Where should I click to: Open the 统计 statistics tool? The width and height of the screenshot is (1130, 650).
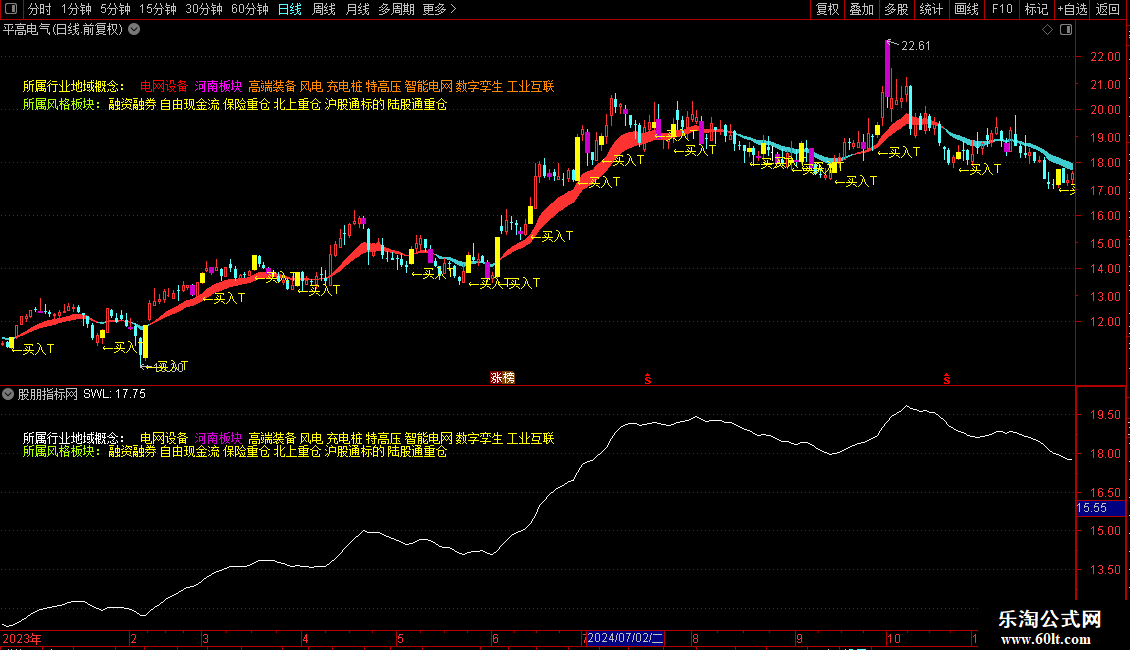tap(931, 9)
